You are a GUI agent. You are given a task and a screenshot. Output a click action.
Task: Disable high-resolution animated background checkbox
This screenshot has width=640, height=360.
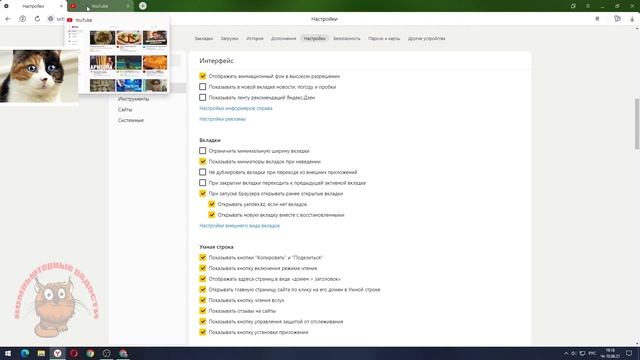pos(202,76)
